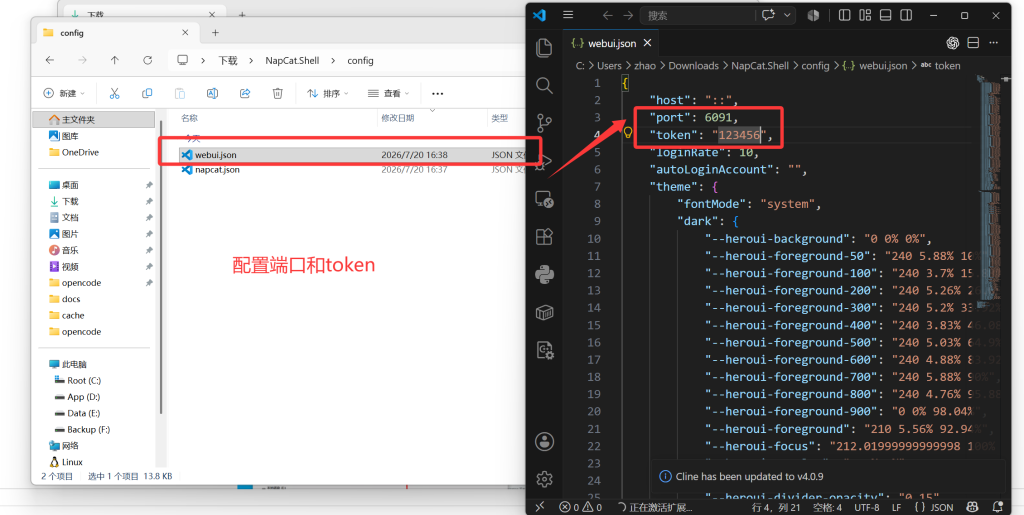Go forward in VS Code navigation history
The height and width of the screenshot is (515, 1024).
coord(628,15)
